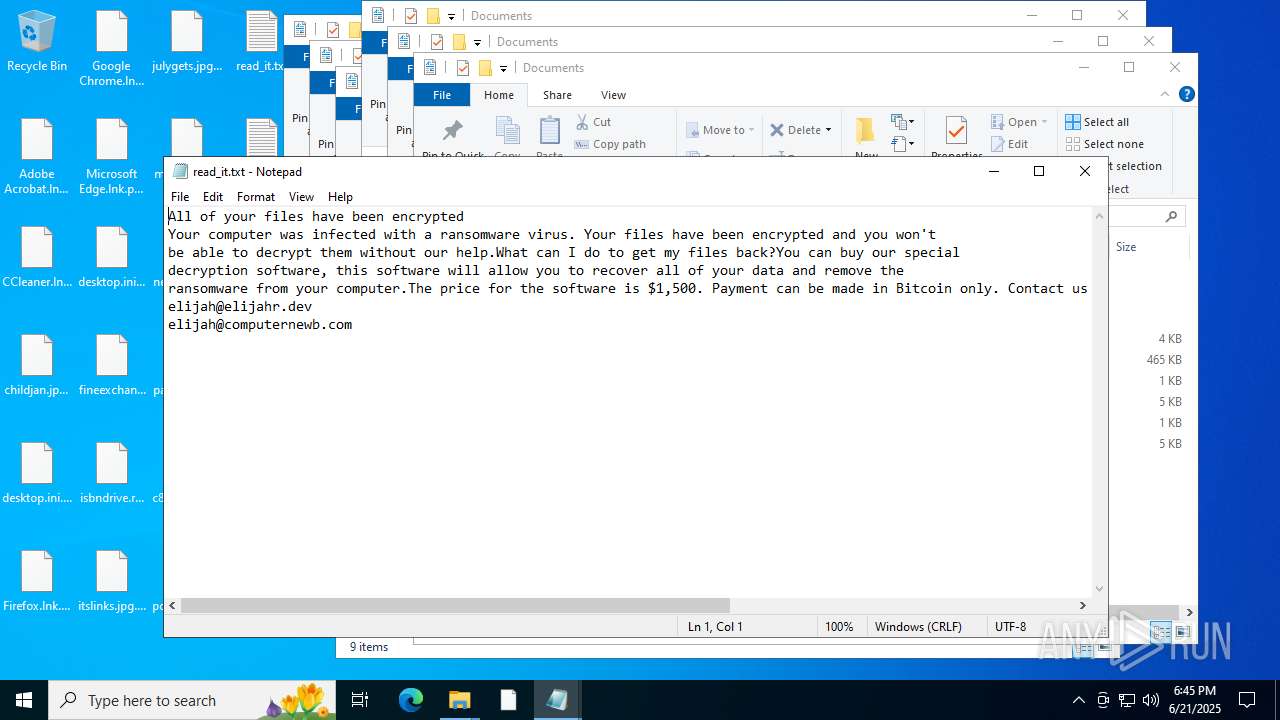
Task: Select Home tab in Documents window
Action: coord(499,95)
